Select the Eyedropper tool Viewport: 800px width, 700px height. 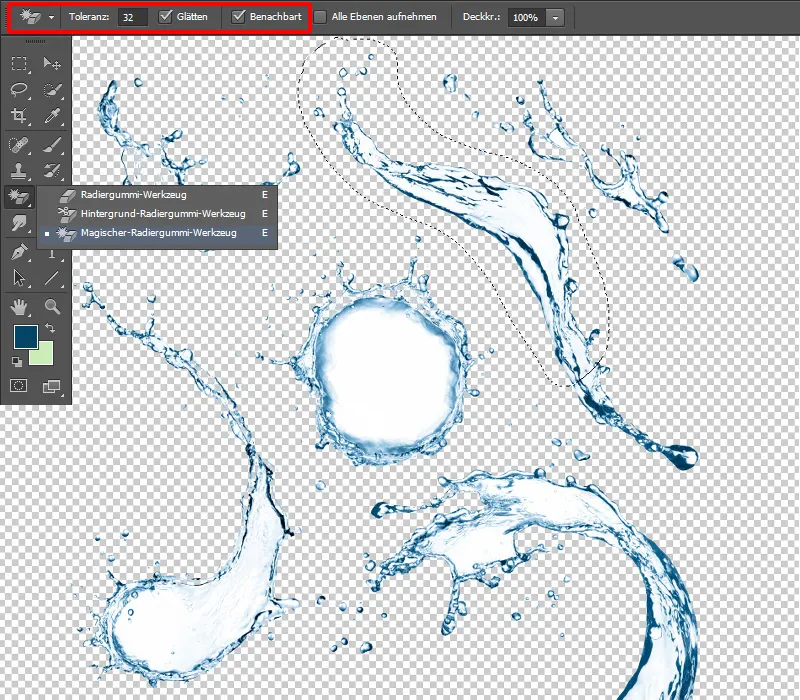point(52,116)
